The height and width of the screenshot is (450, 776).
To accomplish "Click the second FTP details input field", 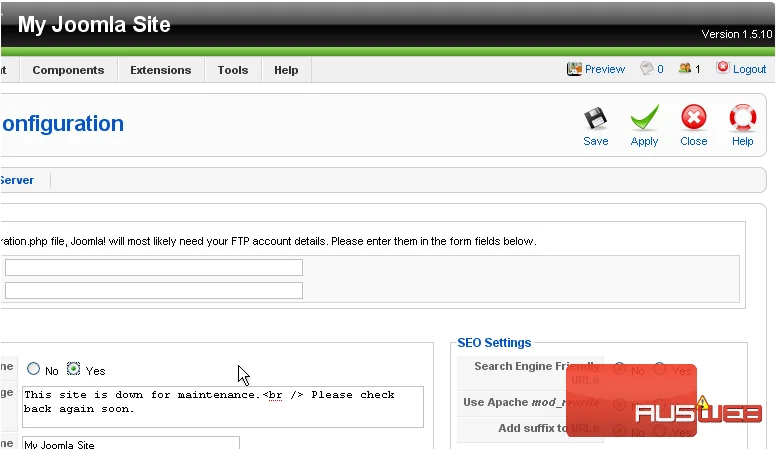I will pos(154,290).
